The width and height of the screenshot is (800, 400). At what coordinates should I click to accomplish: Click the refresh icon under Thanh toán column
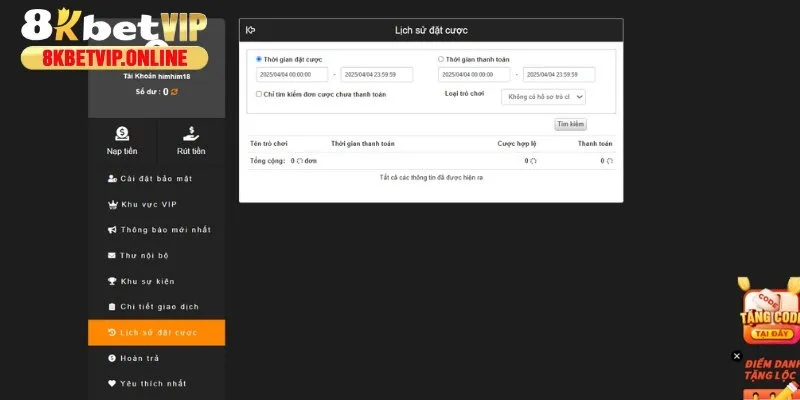(610, 160)
